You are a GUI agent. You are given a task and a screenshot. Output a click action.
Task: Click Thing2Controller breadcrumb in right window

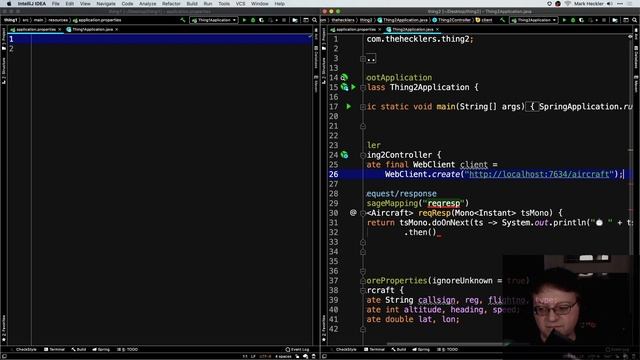click(x=451, y=20)
